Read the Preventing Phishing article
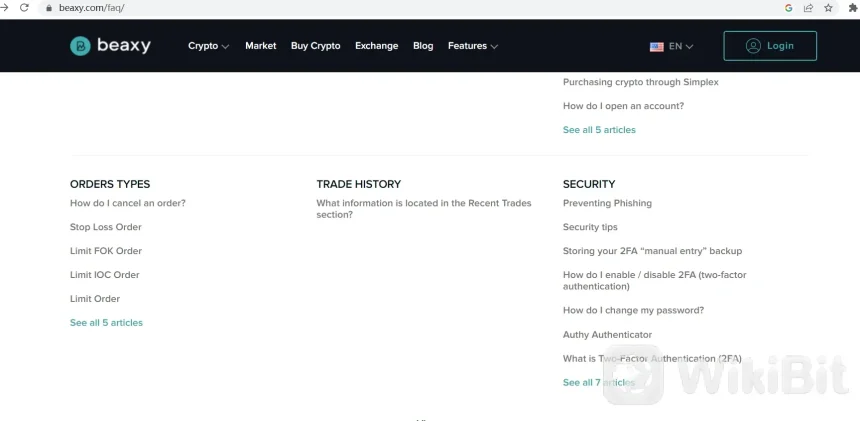The height and width of the screenshot is (421, 860). tap(607, 203)
